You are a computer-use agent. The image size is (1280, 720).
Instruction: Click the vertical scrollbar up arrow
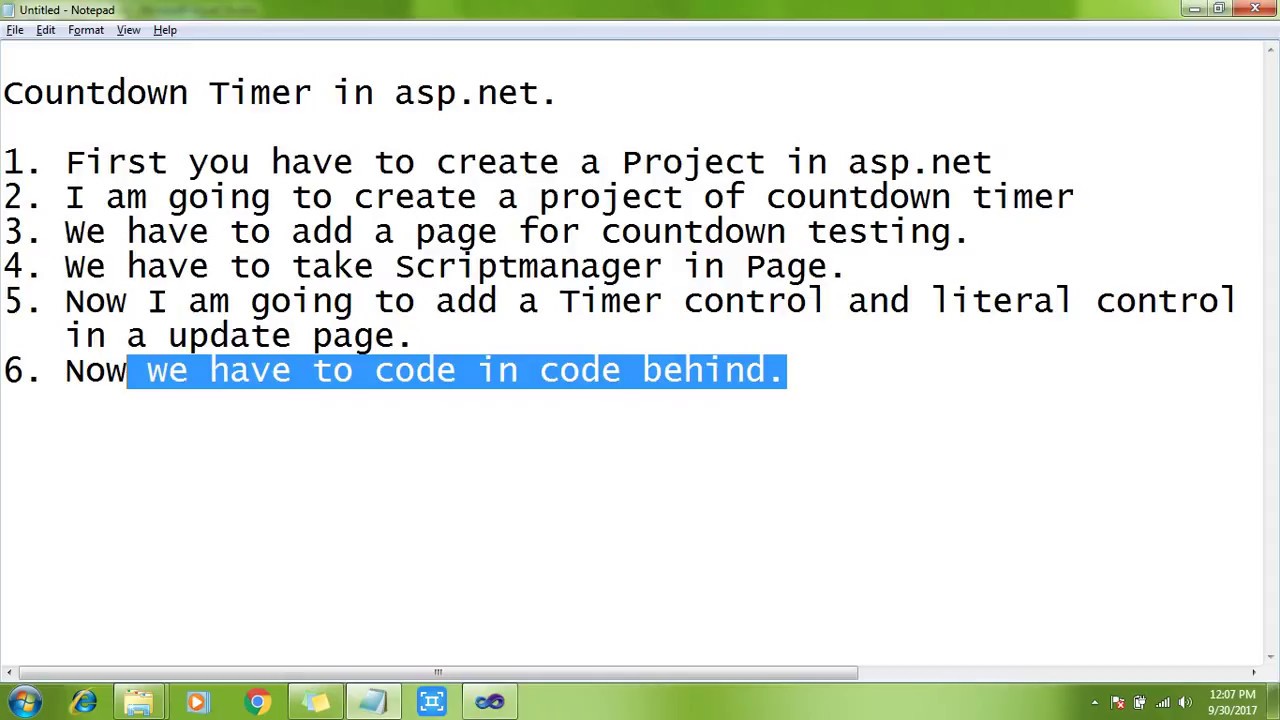click(x=1271, y=49)
